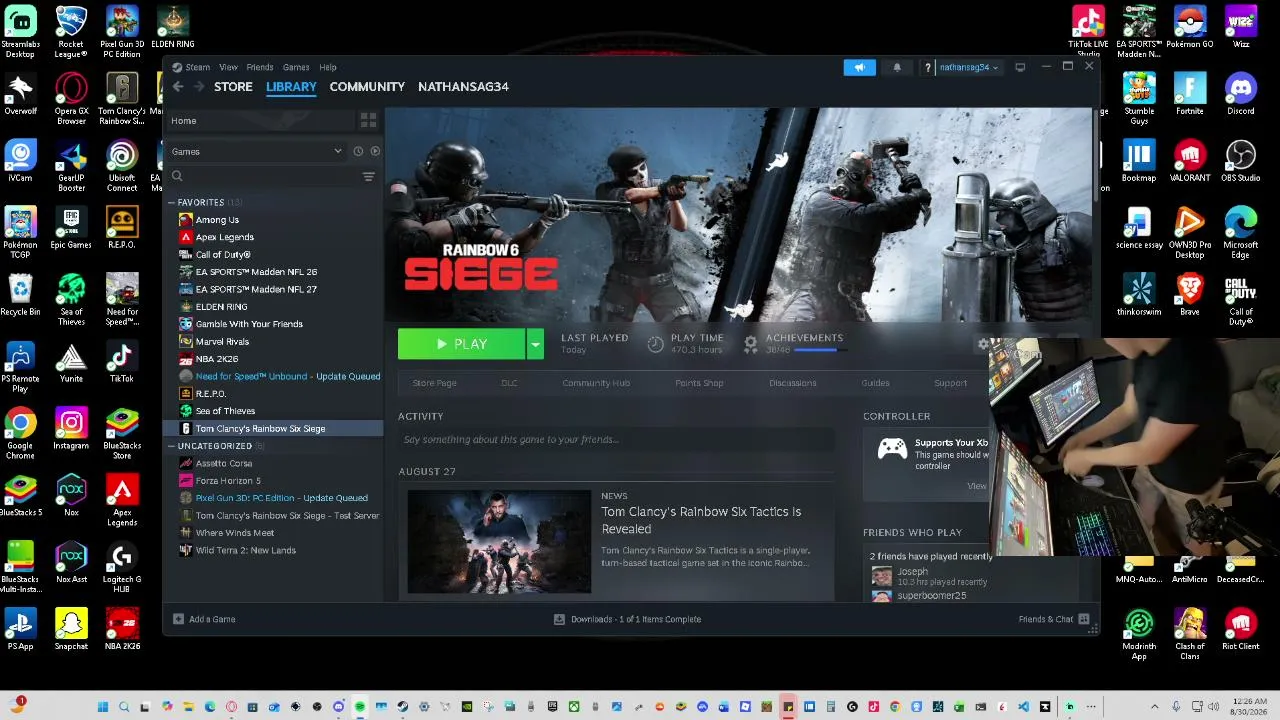
Task: Click the Windows Start button
Action: click(x=102, y=707)
